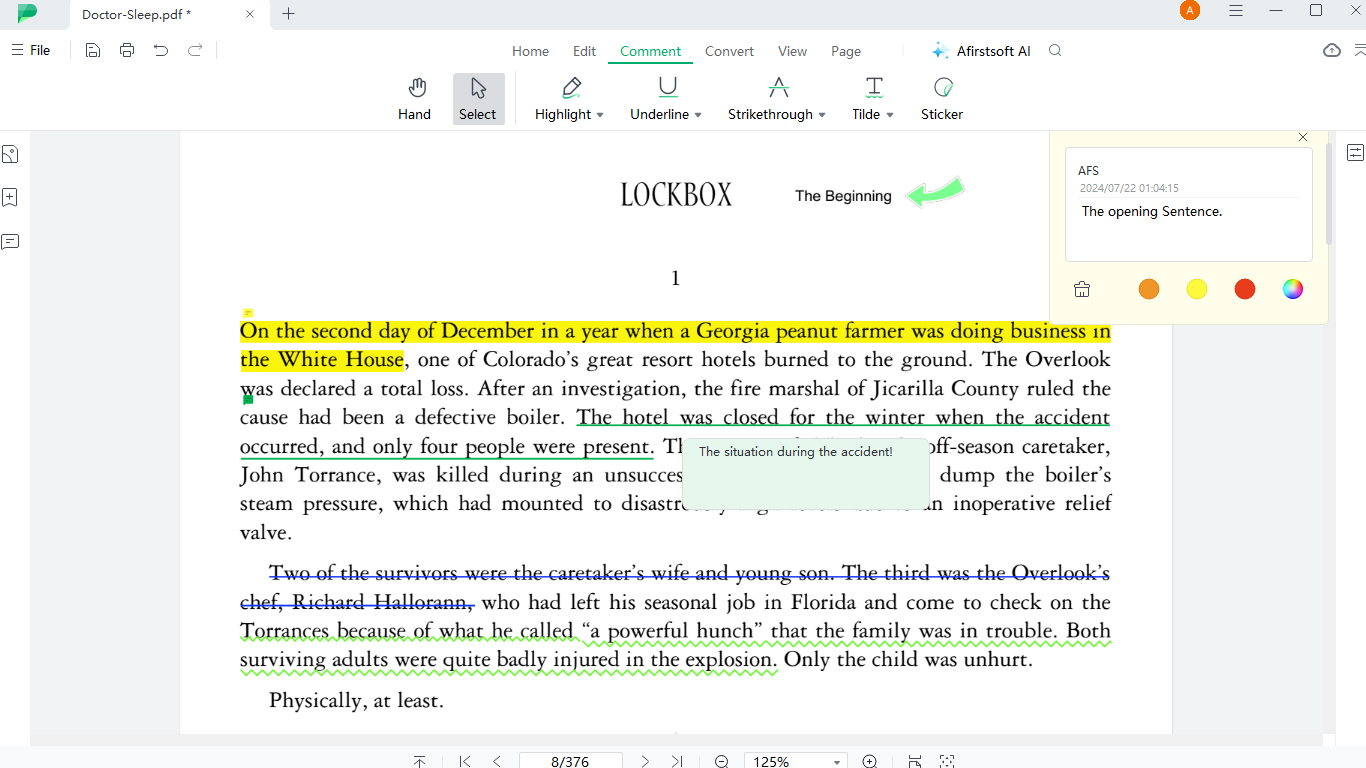Viewport: 1366px width, 768px height.
Task: Click 'The Beginning' text annotation
Action: pos(843,196)
